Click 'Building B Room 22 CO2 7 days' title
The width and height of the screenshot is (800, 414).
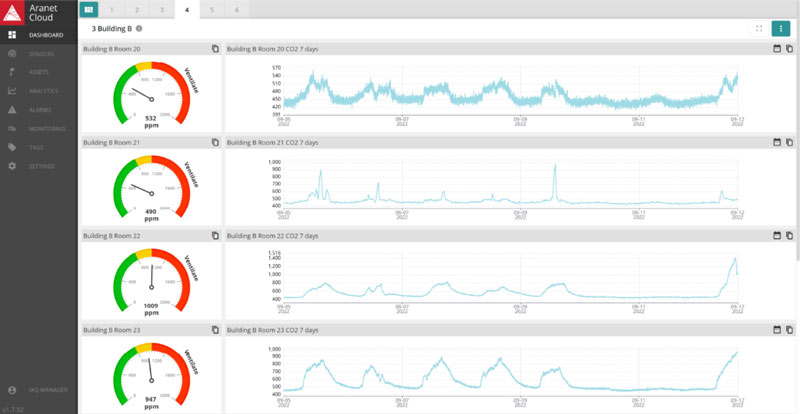click(x=272, y=236)
